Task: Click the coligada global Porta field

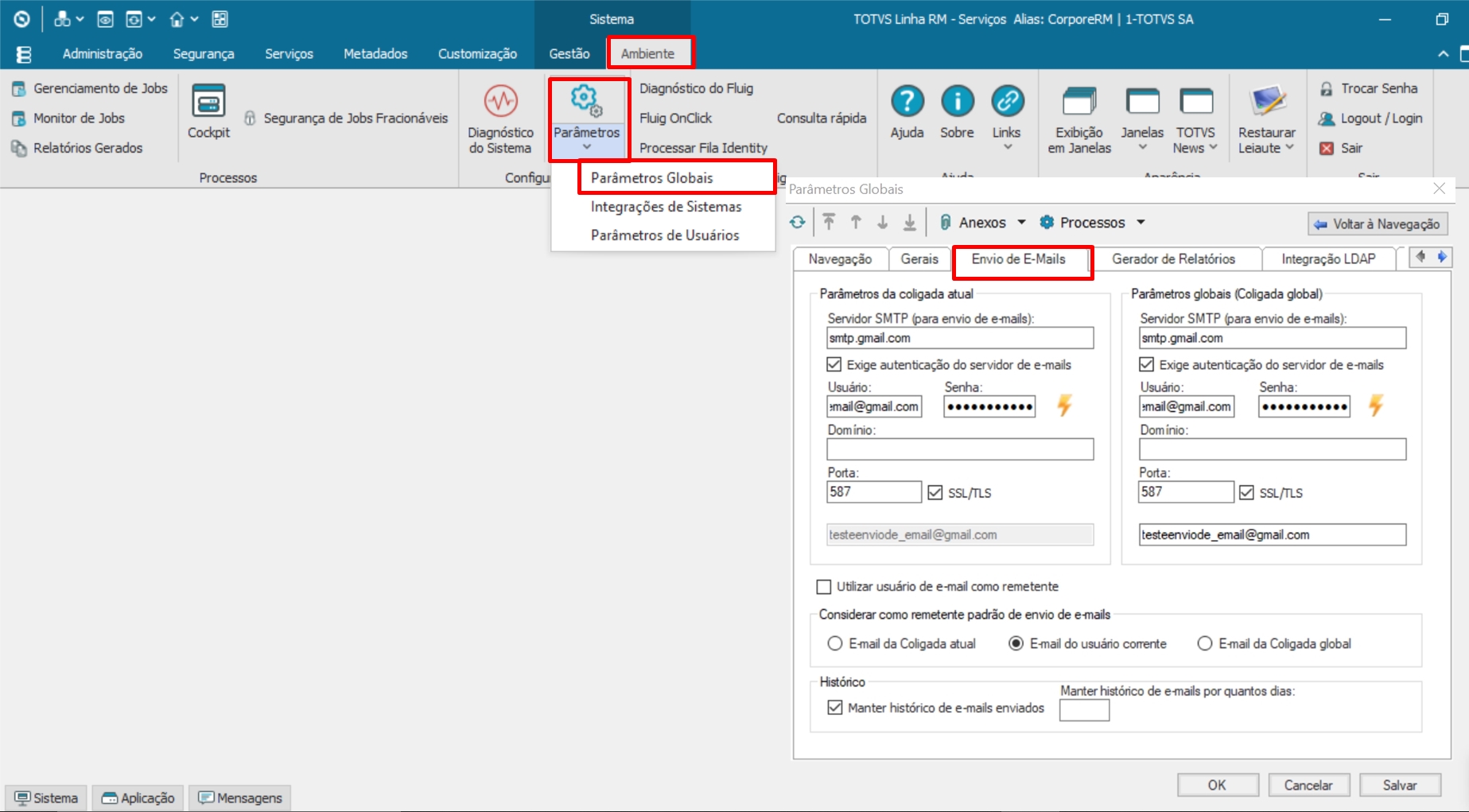Action: [1186, 491]
